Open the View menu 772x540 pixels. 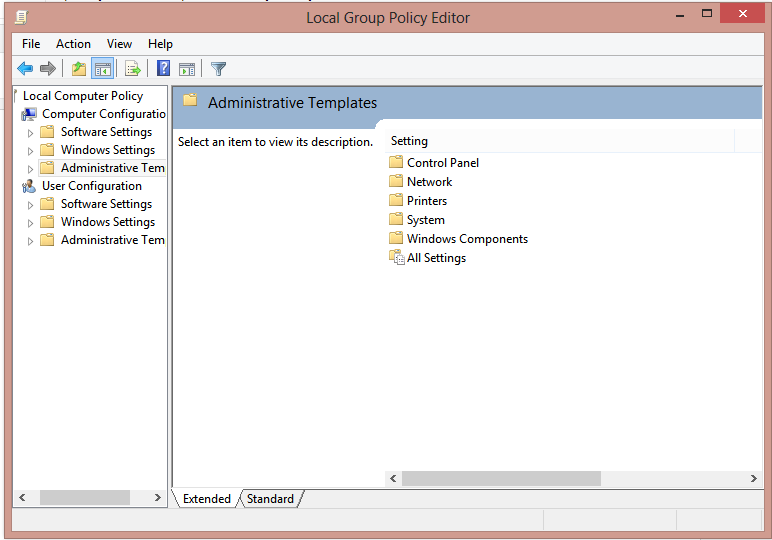[119, 44]
